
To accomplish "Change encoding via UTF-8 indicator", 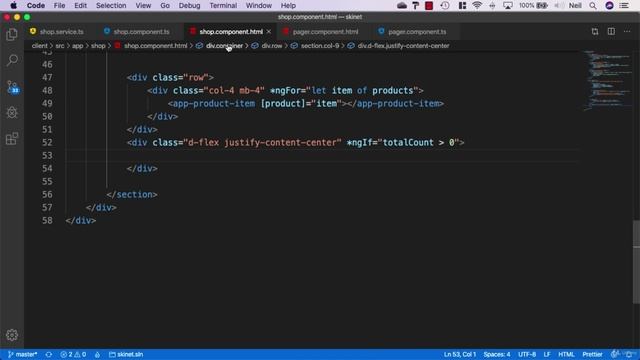I will click(527, 354).
